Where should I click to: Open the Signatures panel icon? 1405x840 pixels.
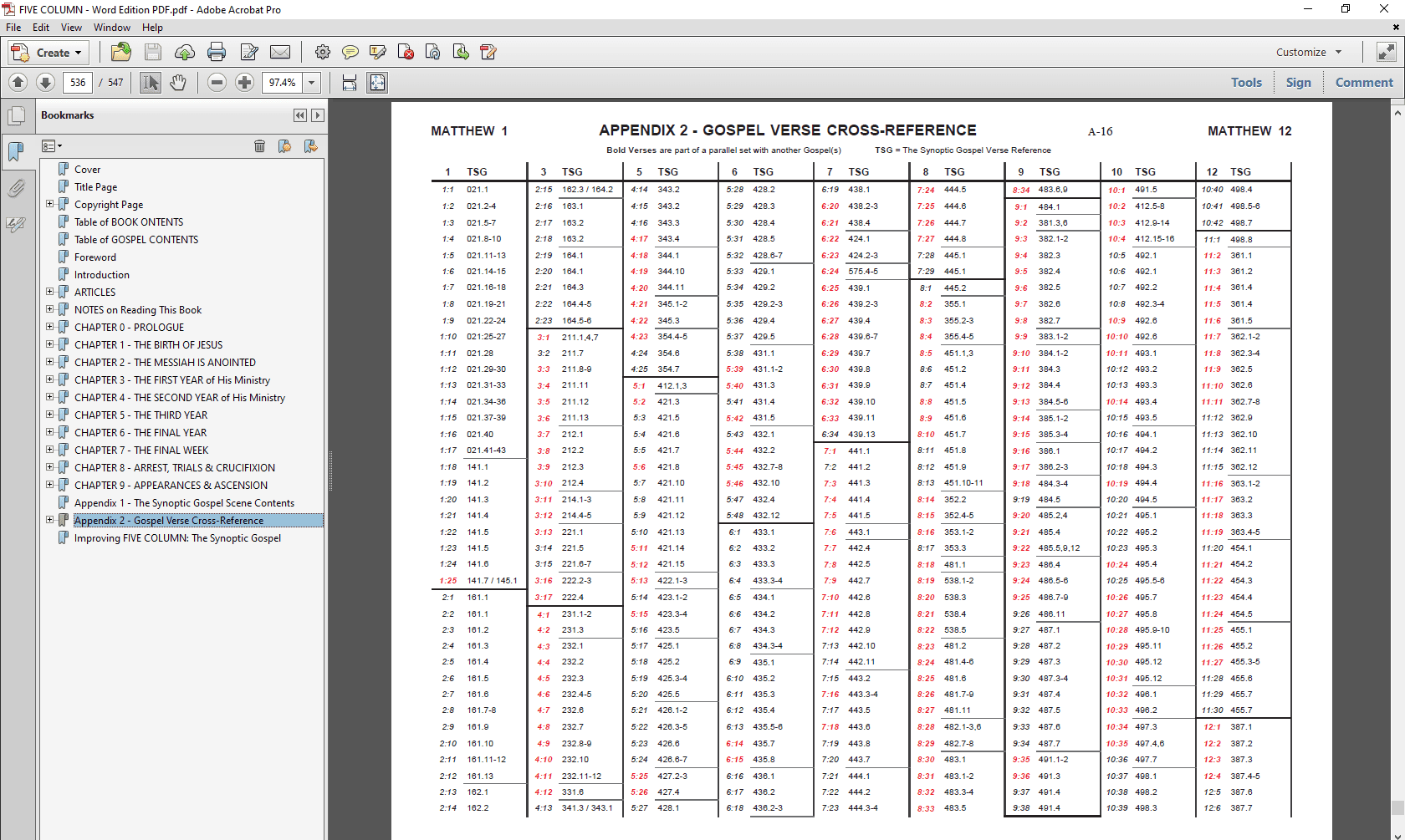(16, 224)
